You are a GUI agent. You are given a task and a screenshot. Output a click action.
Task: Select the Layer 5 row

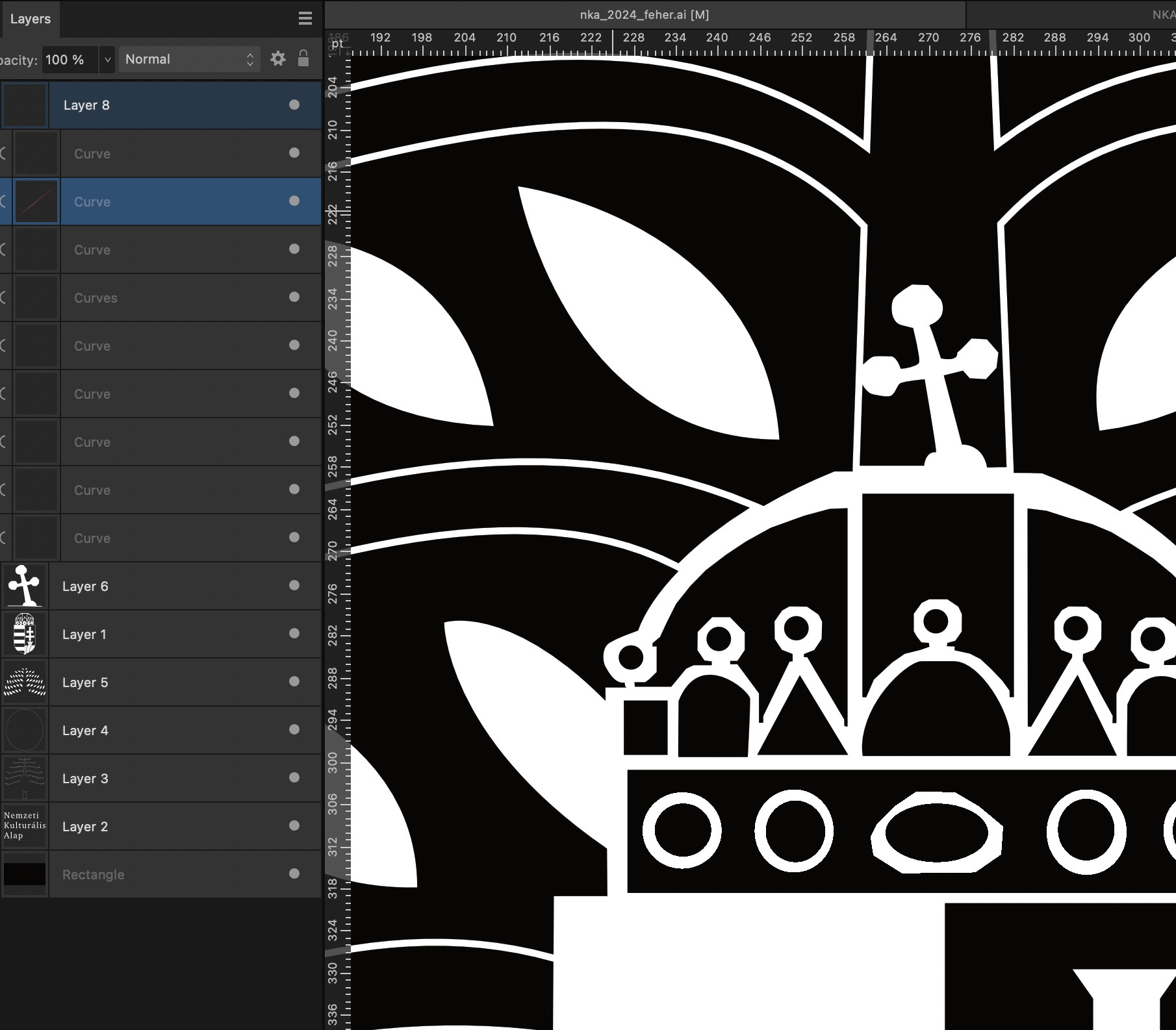(160, 682)
